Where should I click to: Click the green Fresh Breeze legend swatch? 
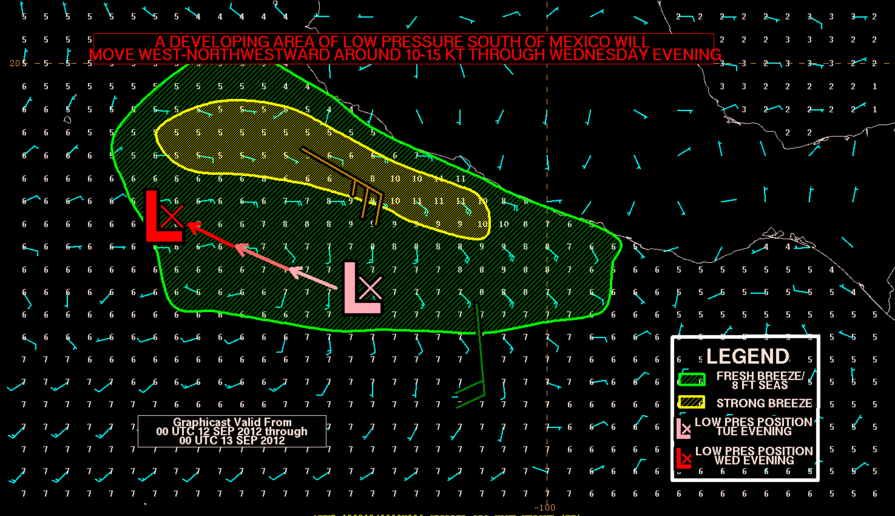(x=692, y=380)
